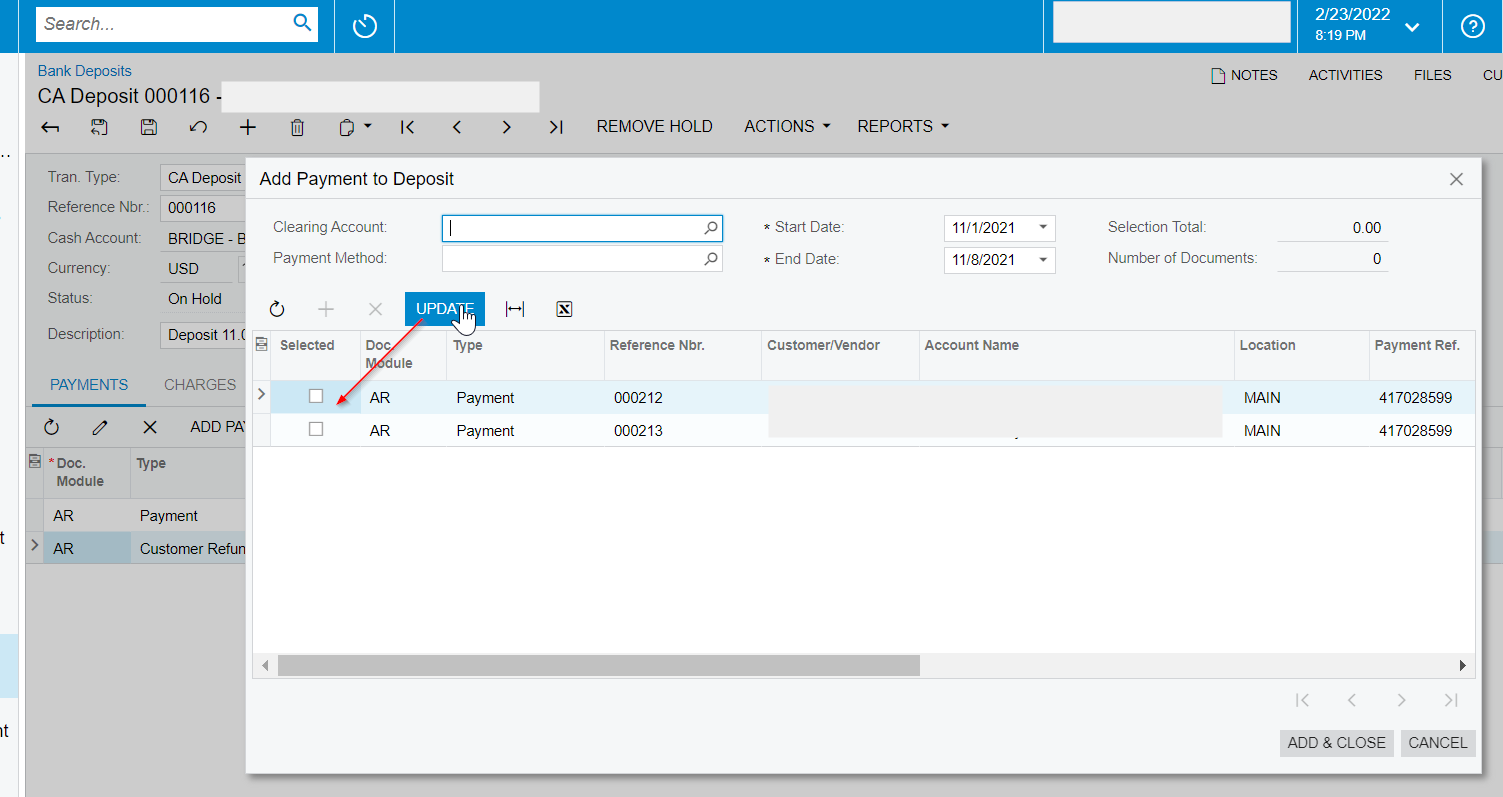1503x797 pixels.
Task: Click the back arrow in Bank Deposits toolbar
Action: coord(50,127)
